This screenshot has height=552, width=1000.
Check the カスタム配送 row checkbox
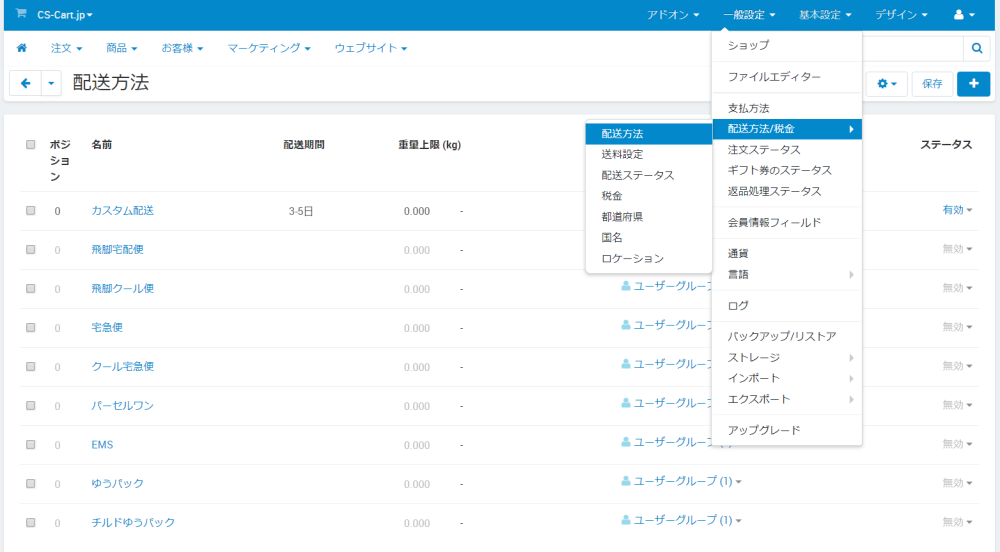point(31,210)
